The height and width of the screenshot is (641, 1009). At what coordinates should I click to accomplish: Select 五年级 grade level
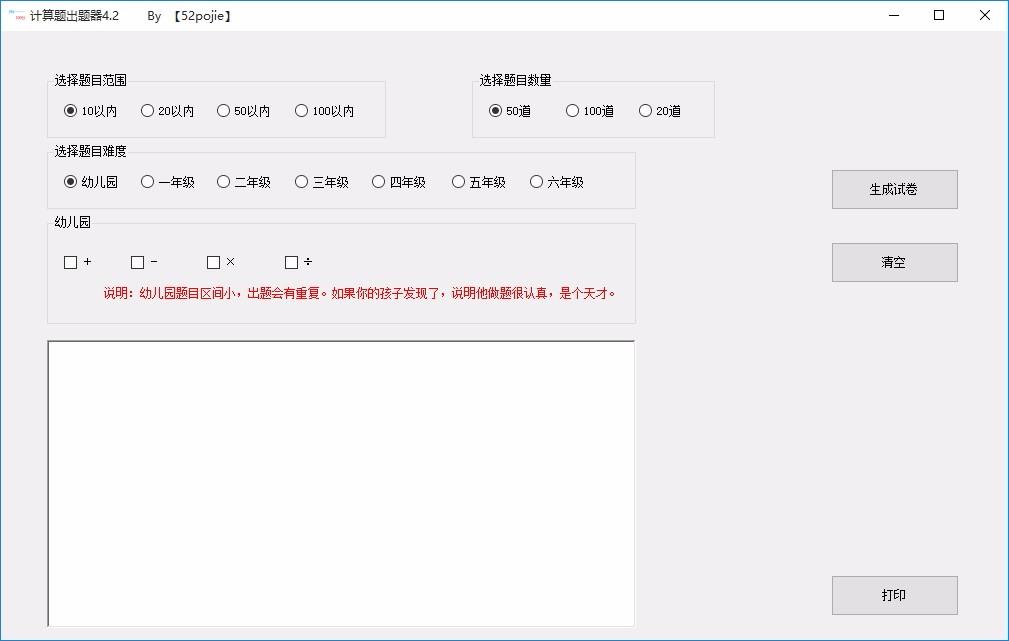pyautogui.click(x=459, y=182)
